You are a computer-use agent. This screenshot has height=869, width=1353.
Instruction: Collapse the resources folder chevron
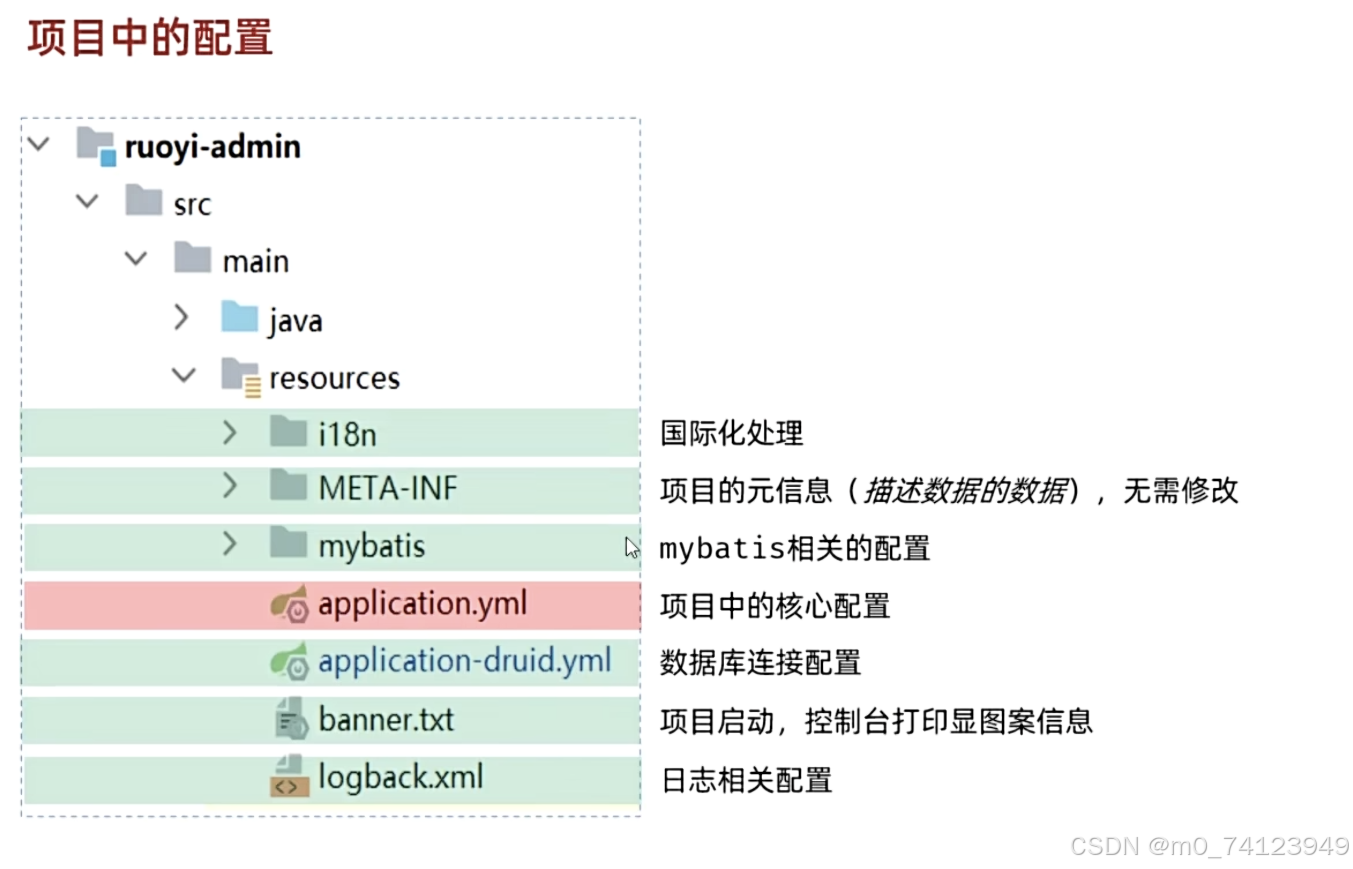183,376
